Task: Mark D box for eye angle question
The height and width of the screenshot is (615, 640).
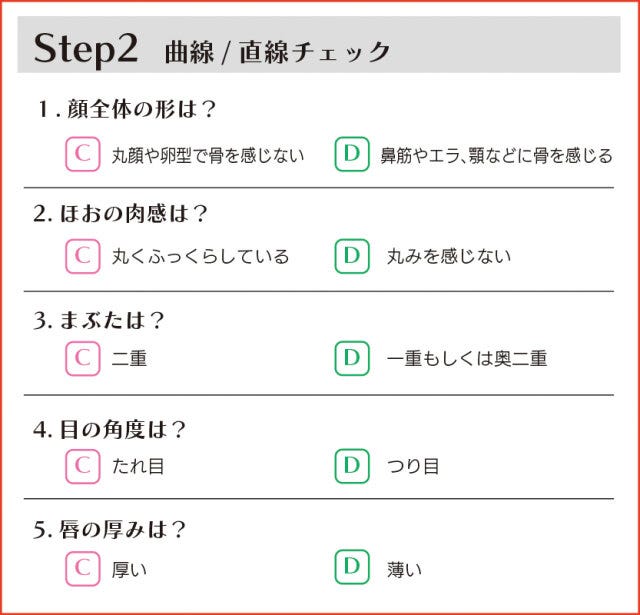Action: pos(351,465)
